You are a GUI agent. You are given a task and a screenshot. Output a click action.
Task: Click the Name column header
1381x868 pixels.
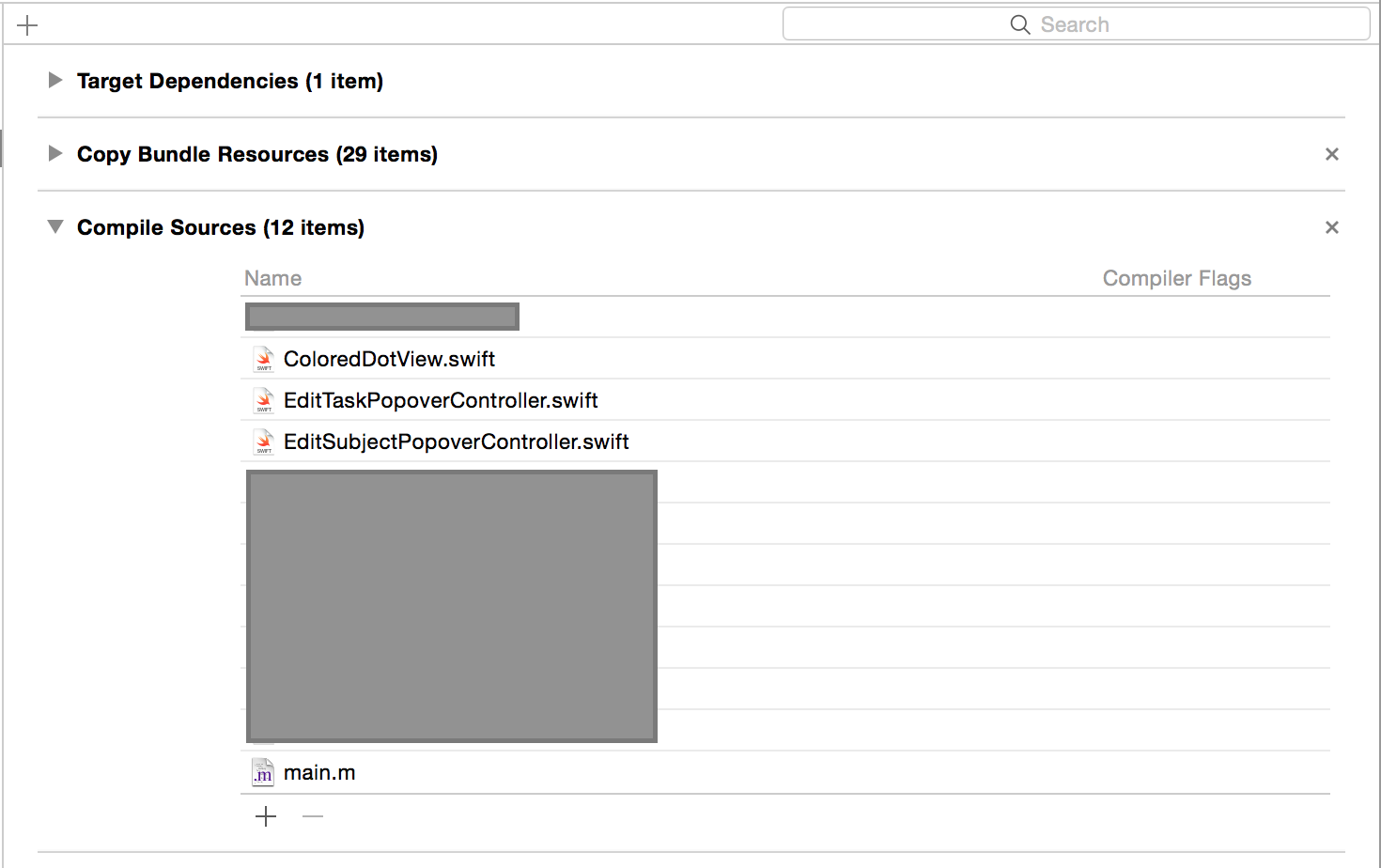click(x=272, y=278)
